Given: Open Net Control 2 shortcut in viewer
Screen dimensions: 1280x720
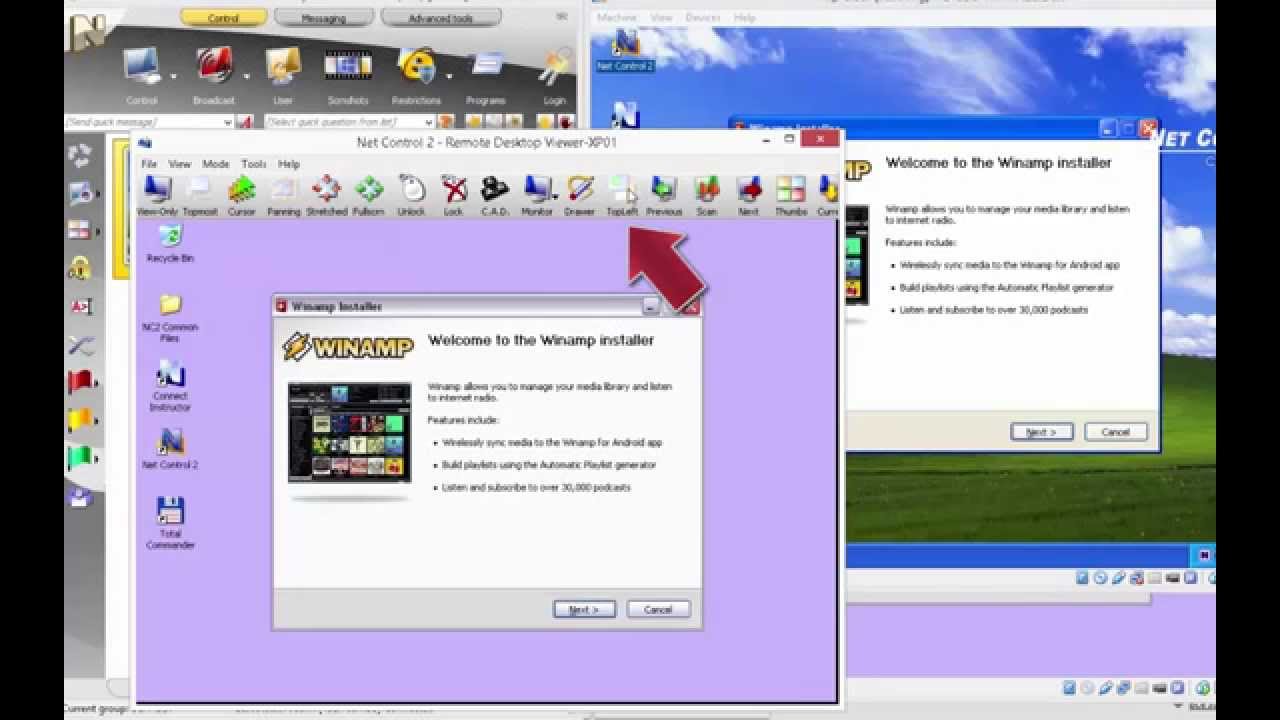Looking at the screenshot, I should point(170,449).
